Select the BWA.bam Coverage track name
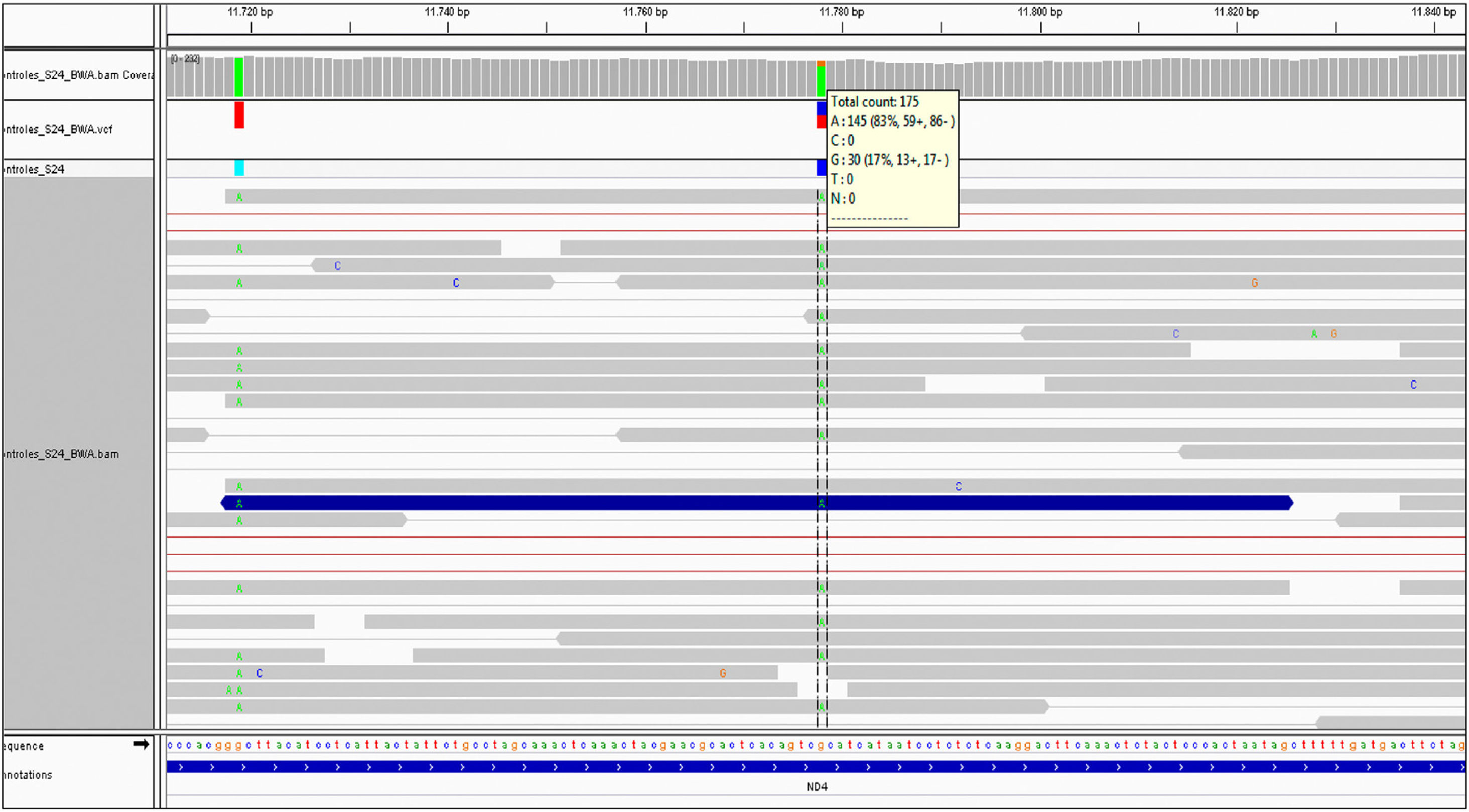 [79, 75]
